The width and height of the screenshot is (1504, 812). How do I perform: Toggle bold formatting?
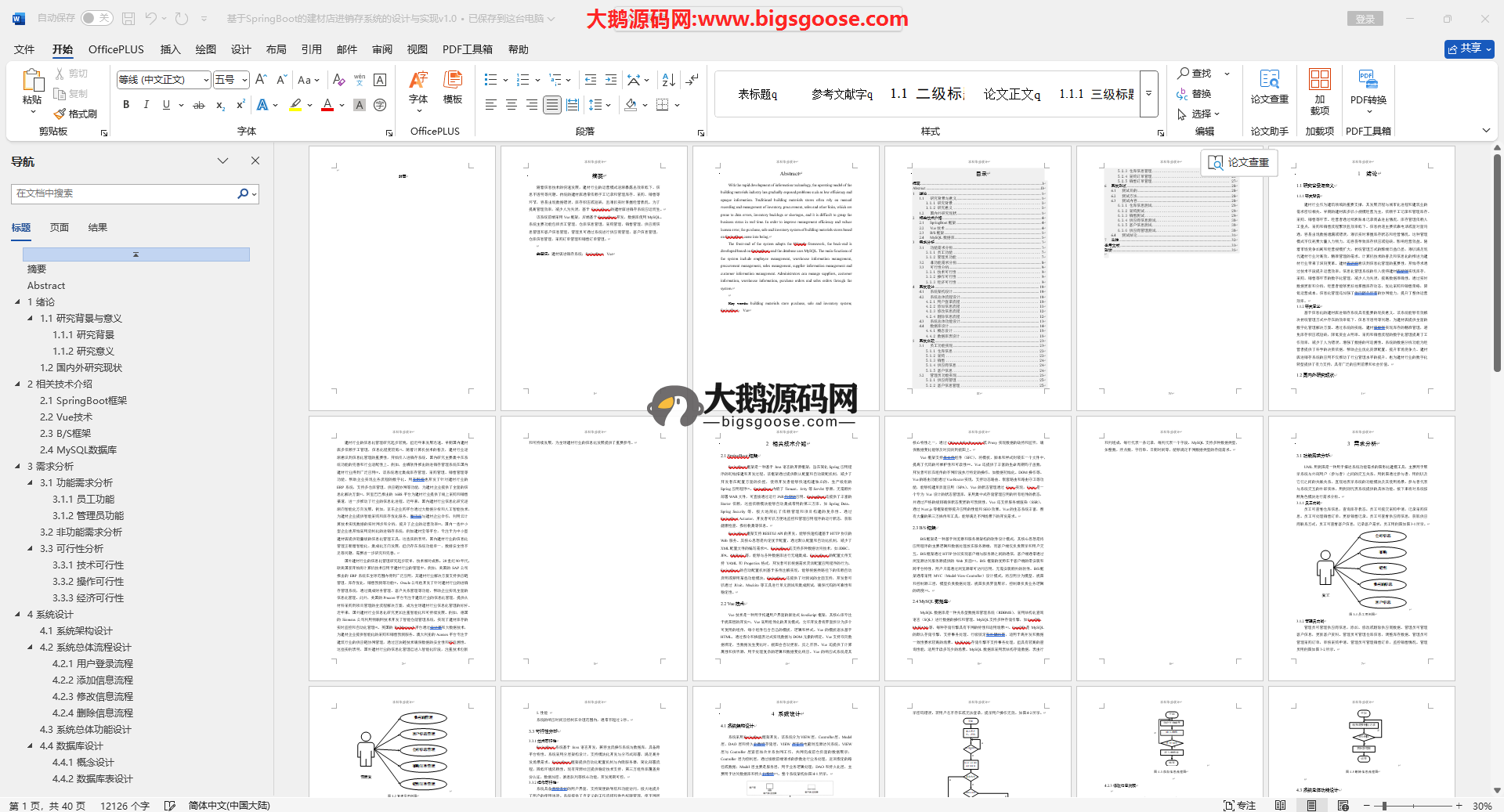pos(126,105)
